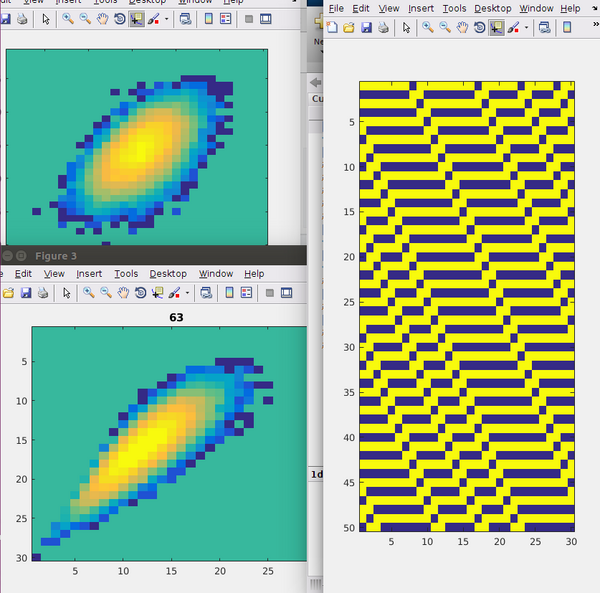Insert Legend in Figure 3 toolbar
Viewport: 600px width, 593px height.
pos(246,293)
